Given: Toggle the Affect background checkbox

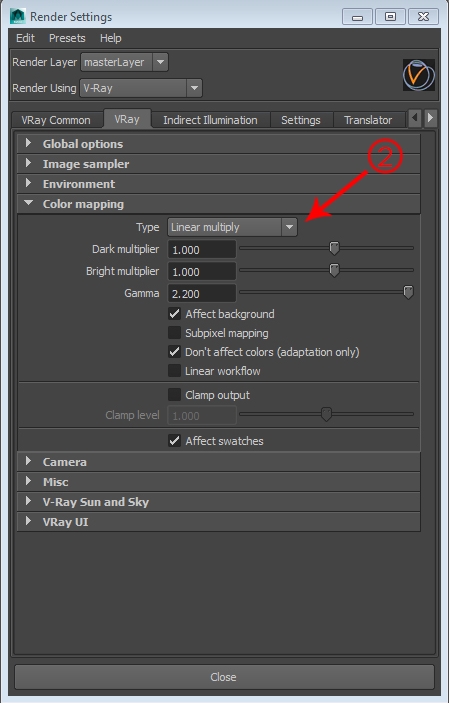Looking at the screenshot, I should click(174, 314).
